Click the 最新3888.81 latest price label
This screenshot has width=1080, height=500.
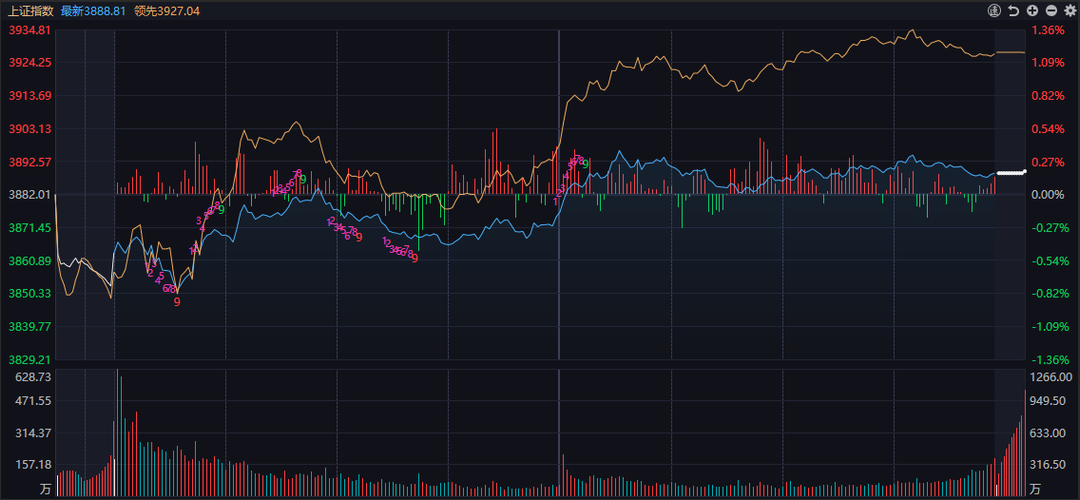(x=94, y=11)
